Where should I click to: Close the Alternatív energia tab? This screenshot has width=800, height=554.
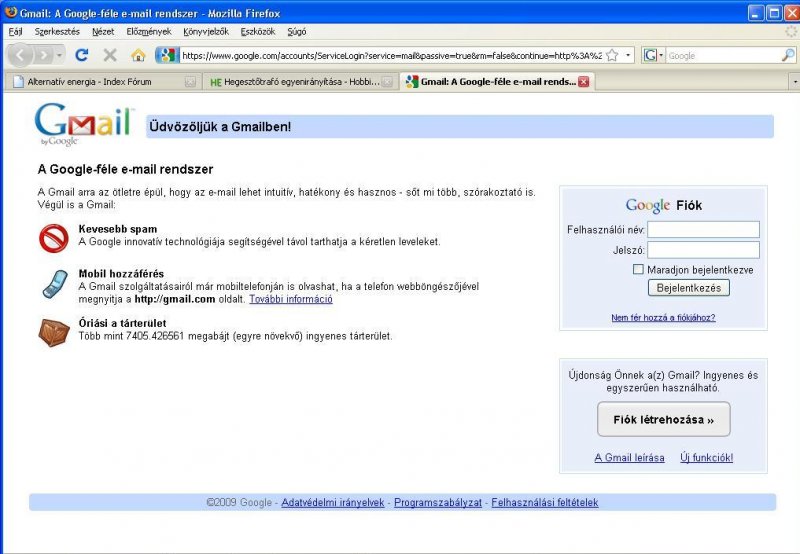pyautogui.click(x=190, y=82)
